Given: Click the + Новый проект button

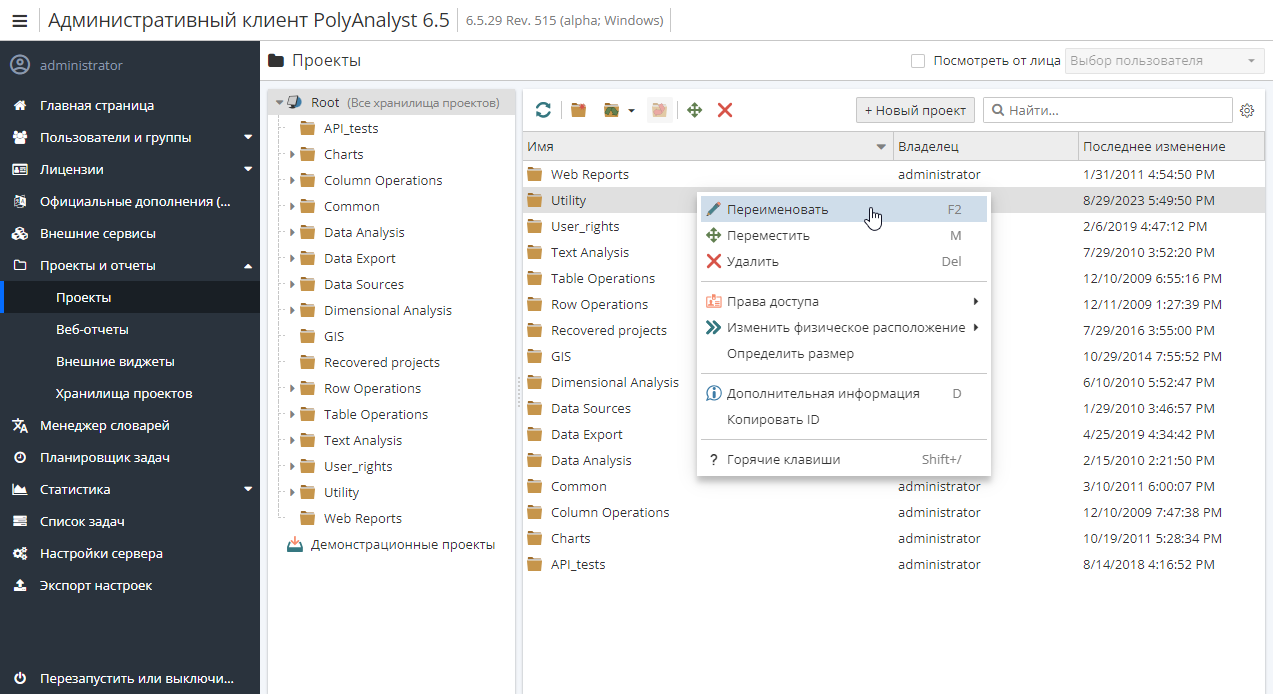Looking at the screenshot, I should pyautogui.click(x=915, y=110).
